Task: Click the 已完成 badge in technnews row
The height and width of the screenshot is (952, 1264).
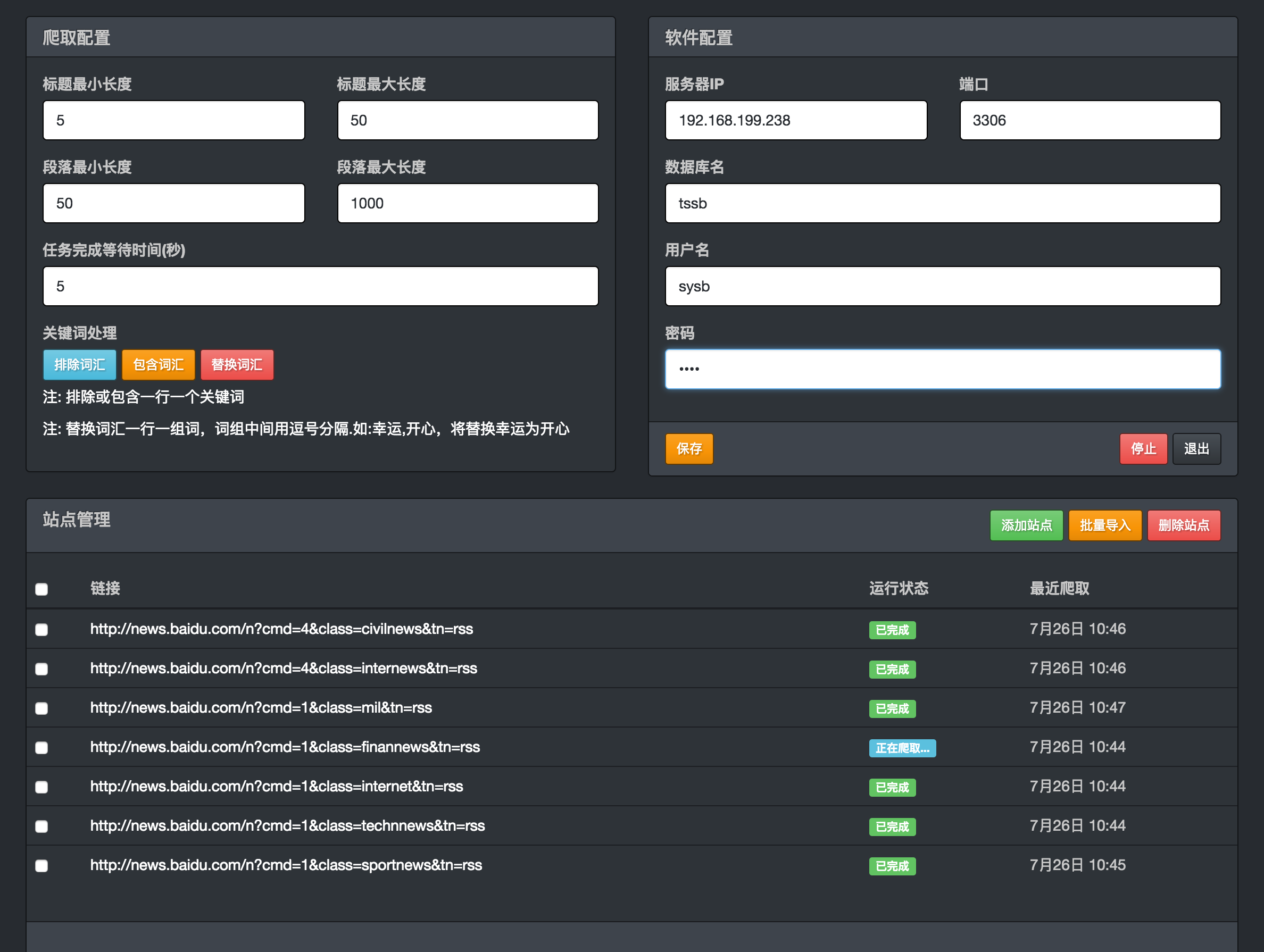Action: [892, 827]
